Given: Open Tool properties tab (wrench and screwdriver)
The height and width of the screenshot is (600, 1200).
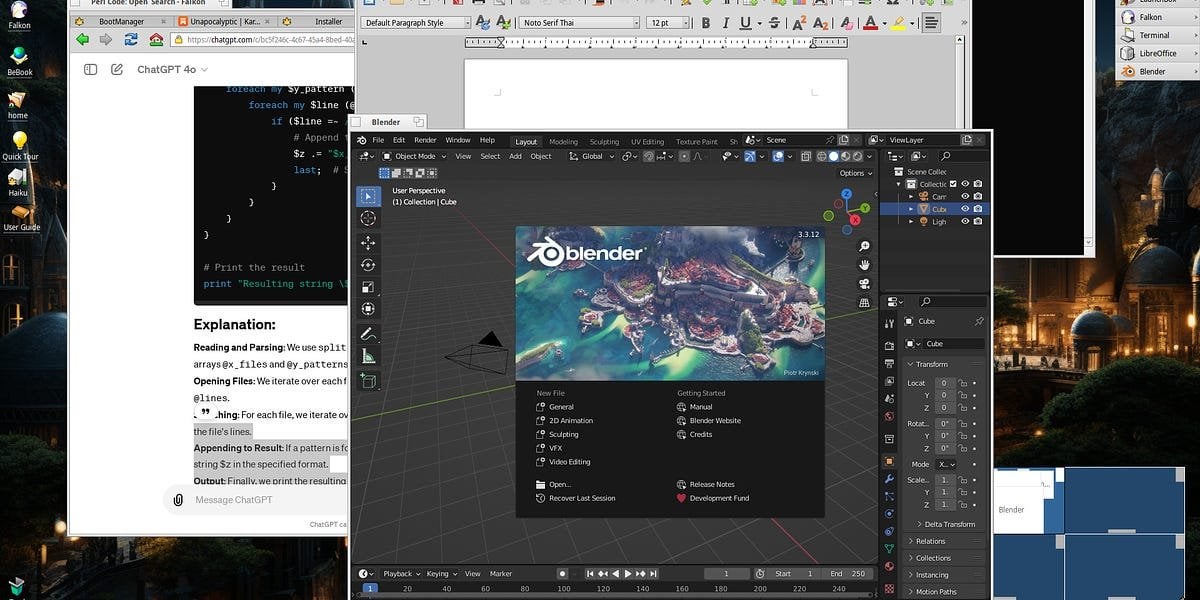Looking at the screenshot, I should click(x=889, y=323).
